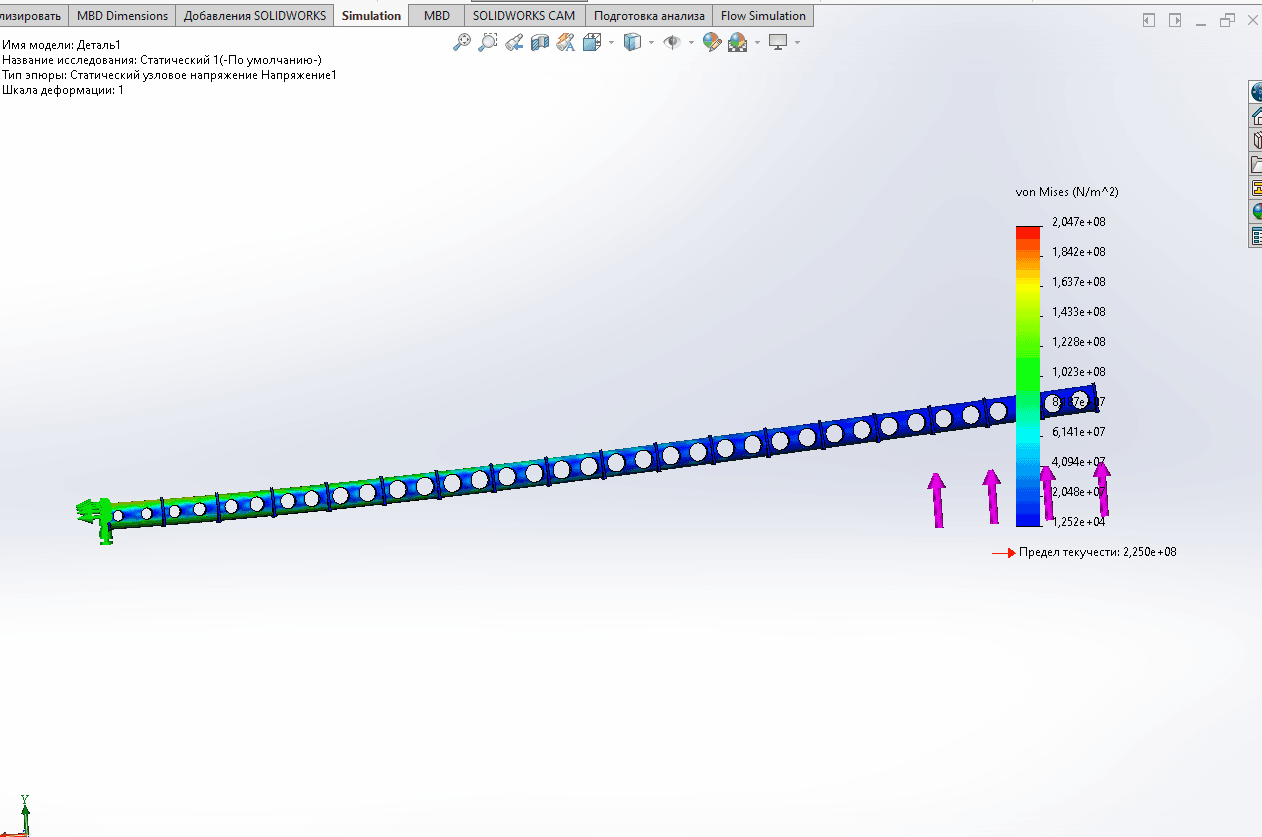Open the Custom Properties task pane icon
The height and width of the screenshot is (837, 1262).
point(1256,236)
